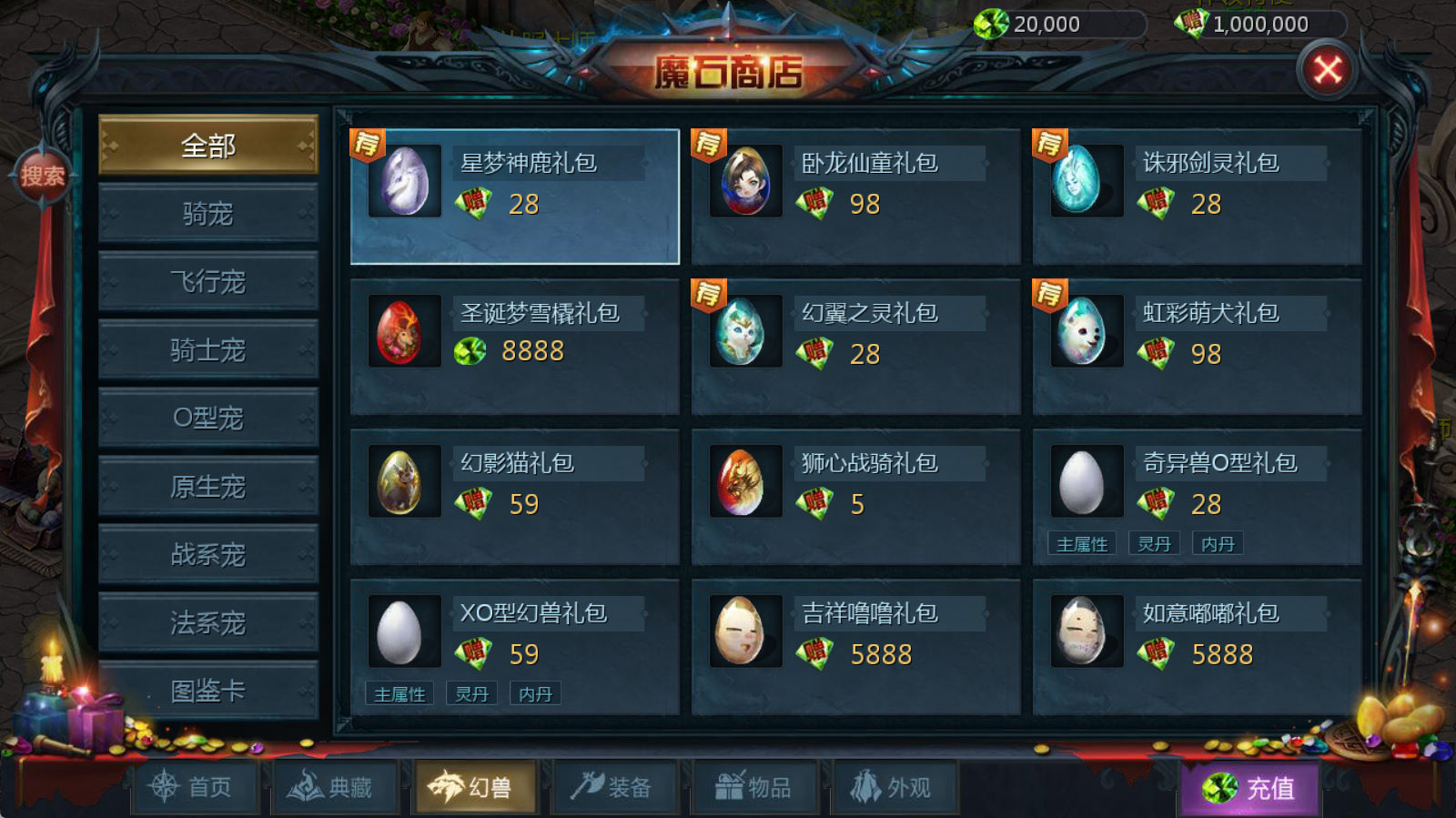
Task: Click the red 搜索 search badge
Action: point(43,176)
